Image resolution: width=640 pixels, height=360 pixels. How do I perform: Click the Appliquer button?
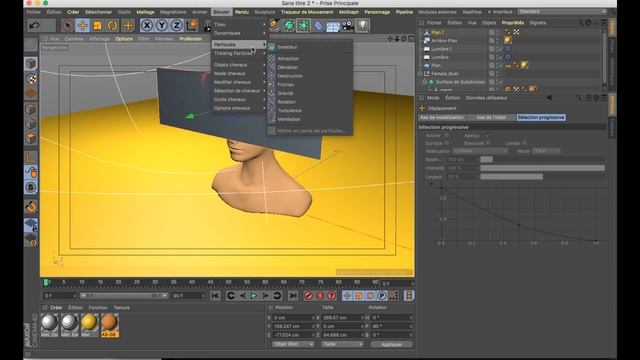tap(391, 344)
